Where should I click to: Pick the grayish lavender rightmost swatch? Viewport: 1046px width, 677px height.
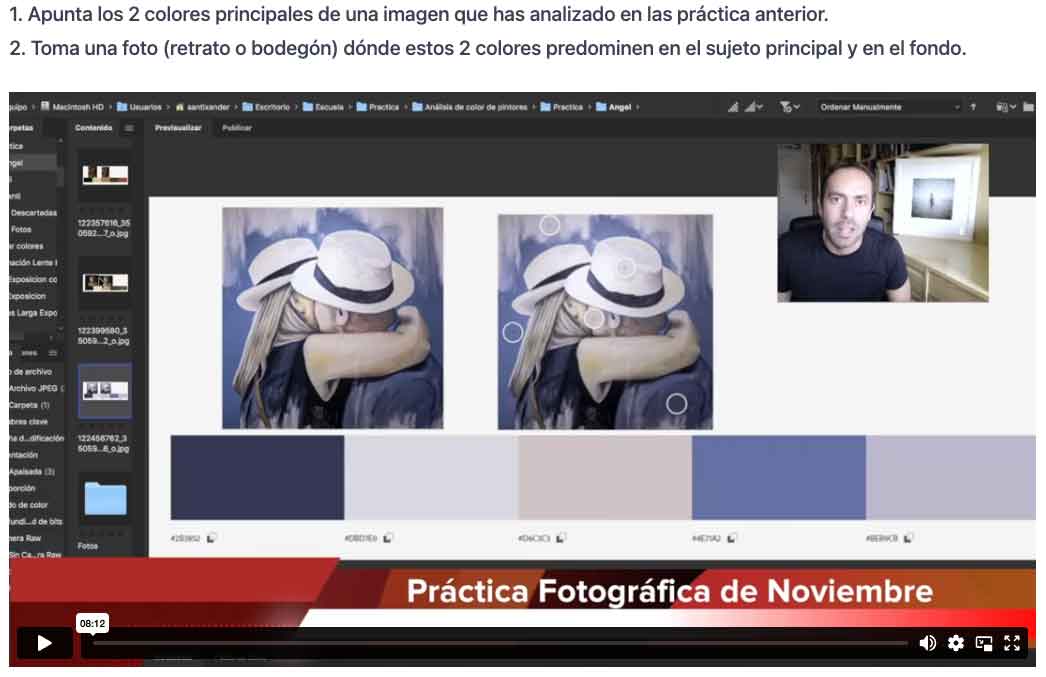coord(951,478)
